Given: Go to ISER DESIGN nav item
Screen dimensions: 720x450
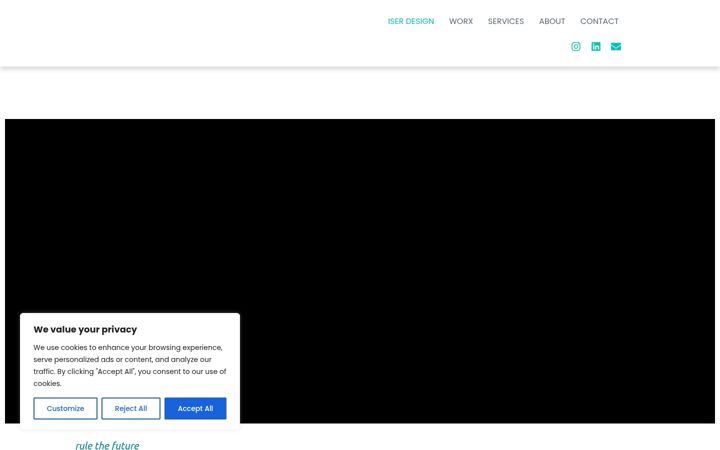Looking at the screenshot, I should point(411,21).
